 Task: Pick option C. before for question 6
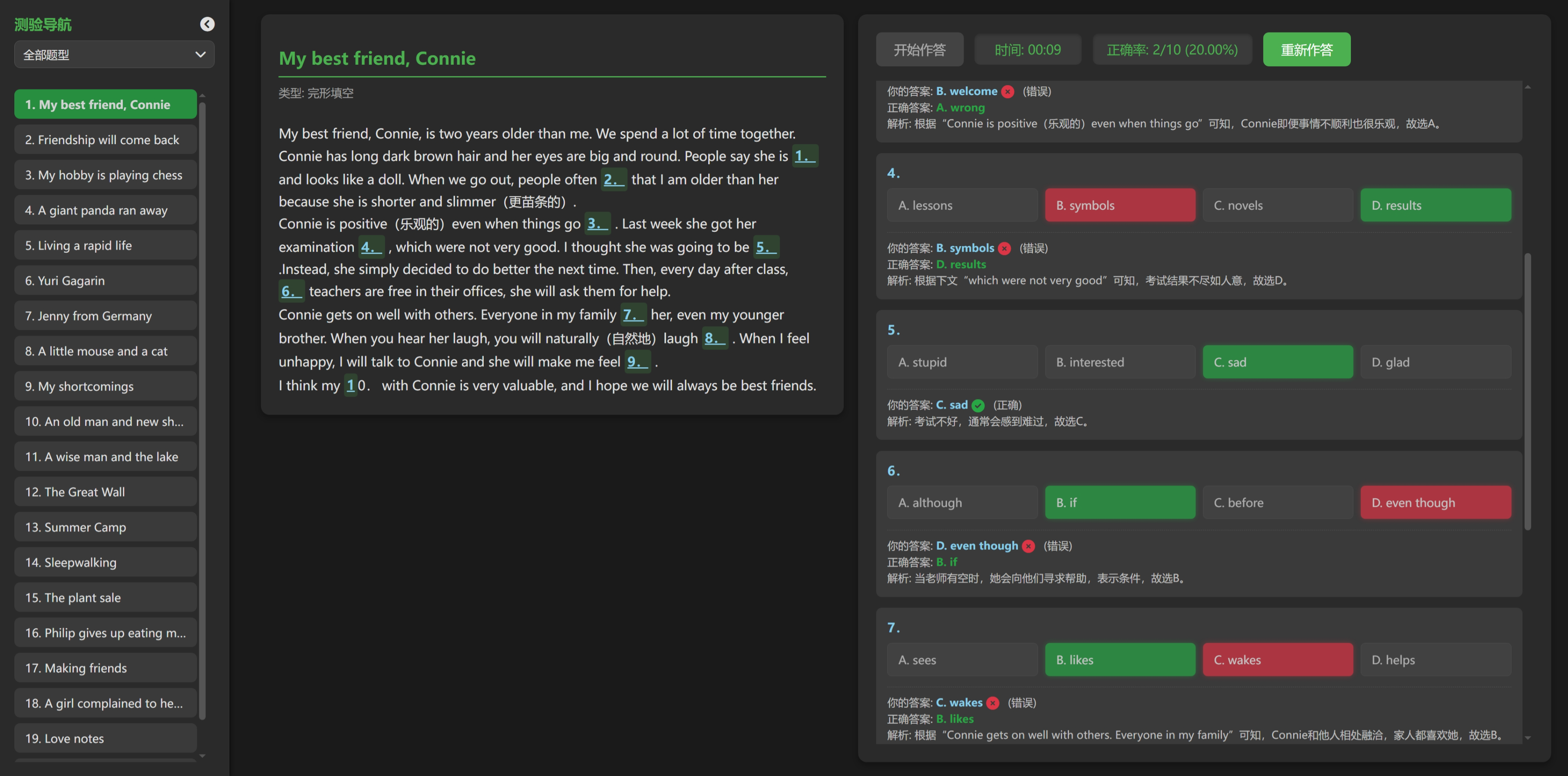pos(1277,503)
